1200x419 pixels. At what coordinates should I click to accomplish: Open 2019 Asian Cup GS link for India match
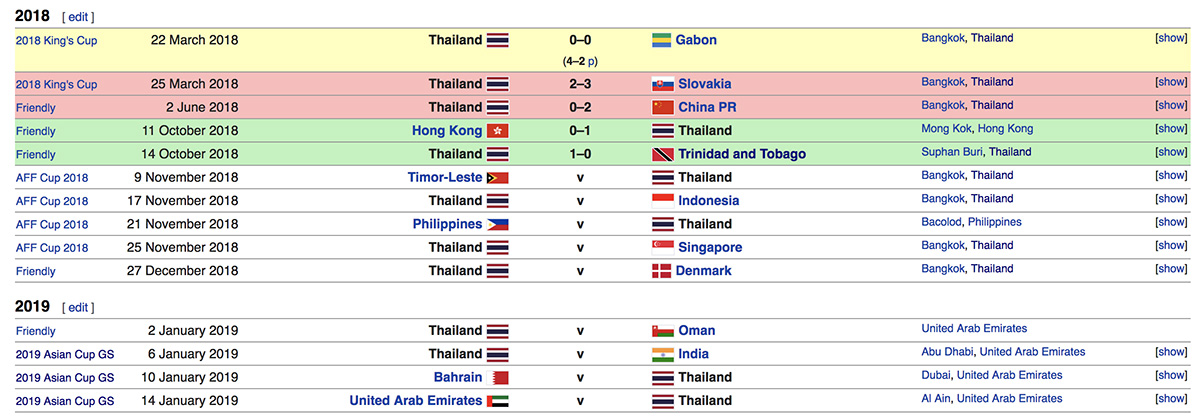tap(65, 354)
